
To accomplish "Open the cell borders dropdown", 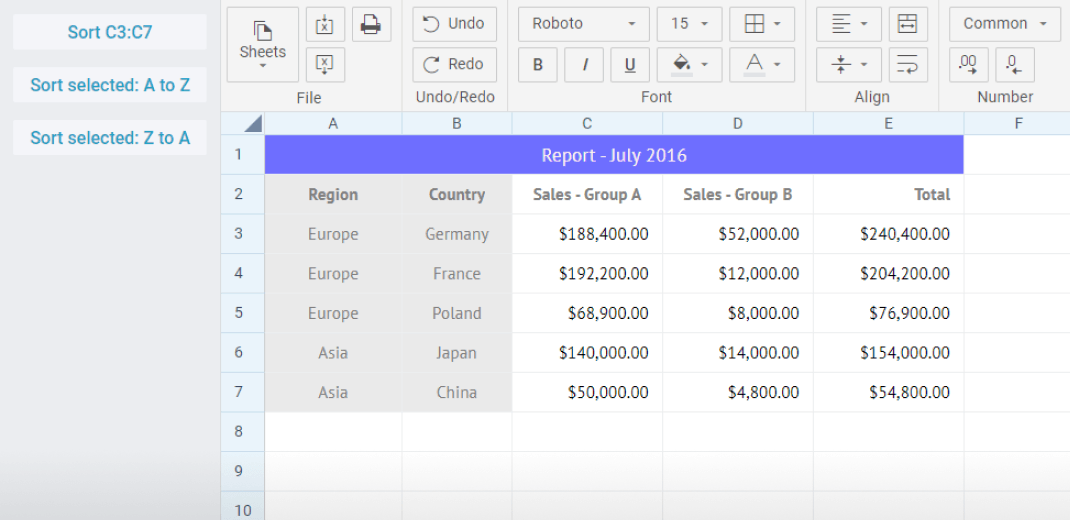I will pyautogui.click(x=762, y=25).
